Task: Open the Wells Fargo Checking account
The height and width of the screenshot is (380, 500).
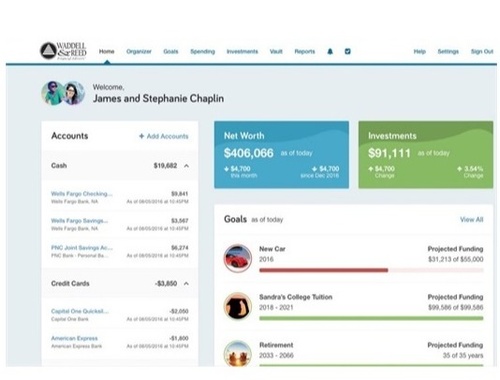Action: click(x=82, y=194)
